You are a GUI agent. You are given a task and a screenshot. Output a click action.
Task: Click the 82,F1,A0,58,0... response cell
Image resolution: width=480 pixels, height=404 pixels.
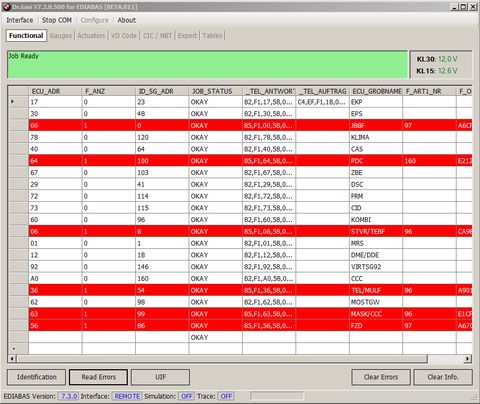tap(269, 279)
